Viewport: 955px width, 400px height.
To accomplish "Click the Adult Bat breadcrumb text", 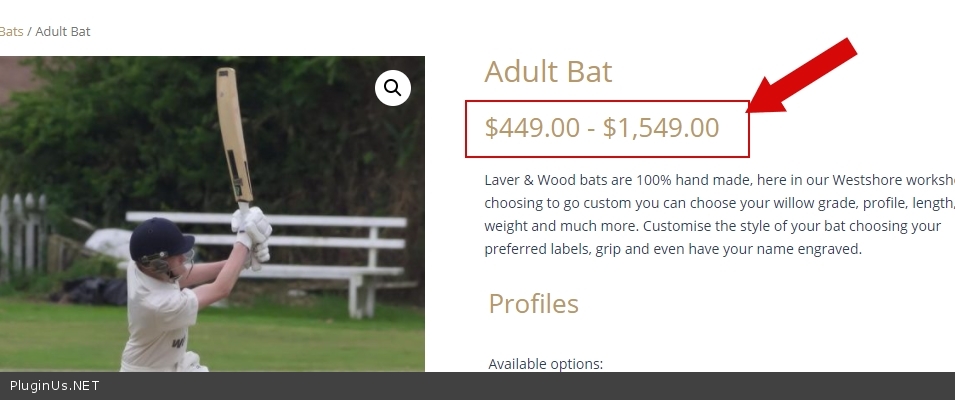I will click(x=62, y=31).
